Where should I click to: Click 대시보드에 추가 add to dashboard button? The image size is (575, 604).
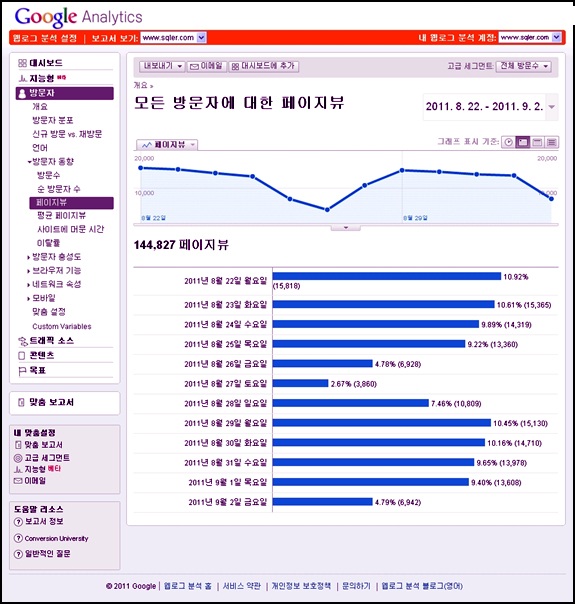point(263,66)
